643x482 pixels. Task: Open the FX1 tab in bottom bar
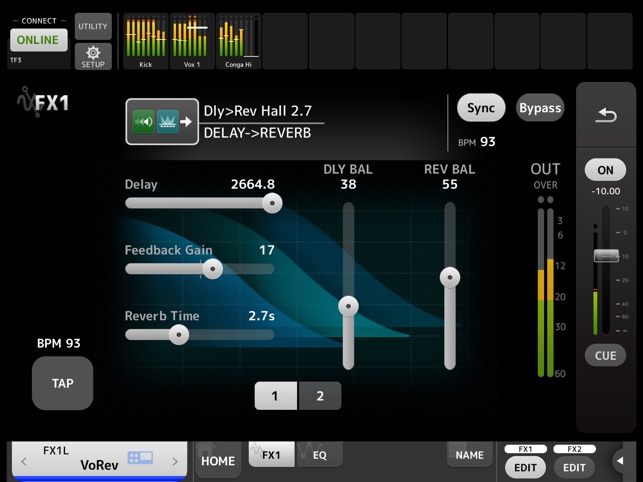(271, 455)
